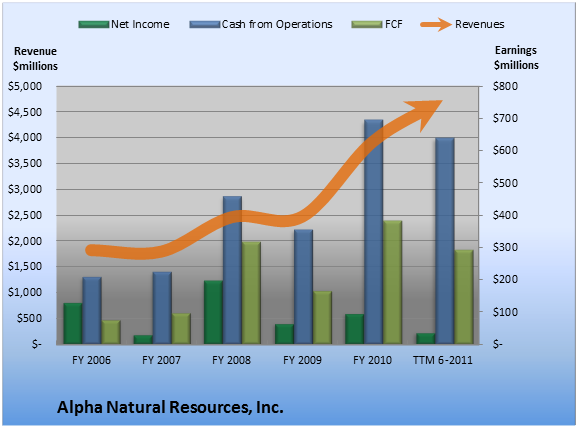Viewport: 577px width, 427px height.
Task: Select the FY 2009 Cash from Operations bar
Action: pyautogui.click(x=303, y=287)
